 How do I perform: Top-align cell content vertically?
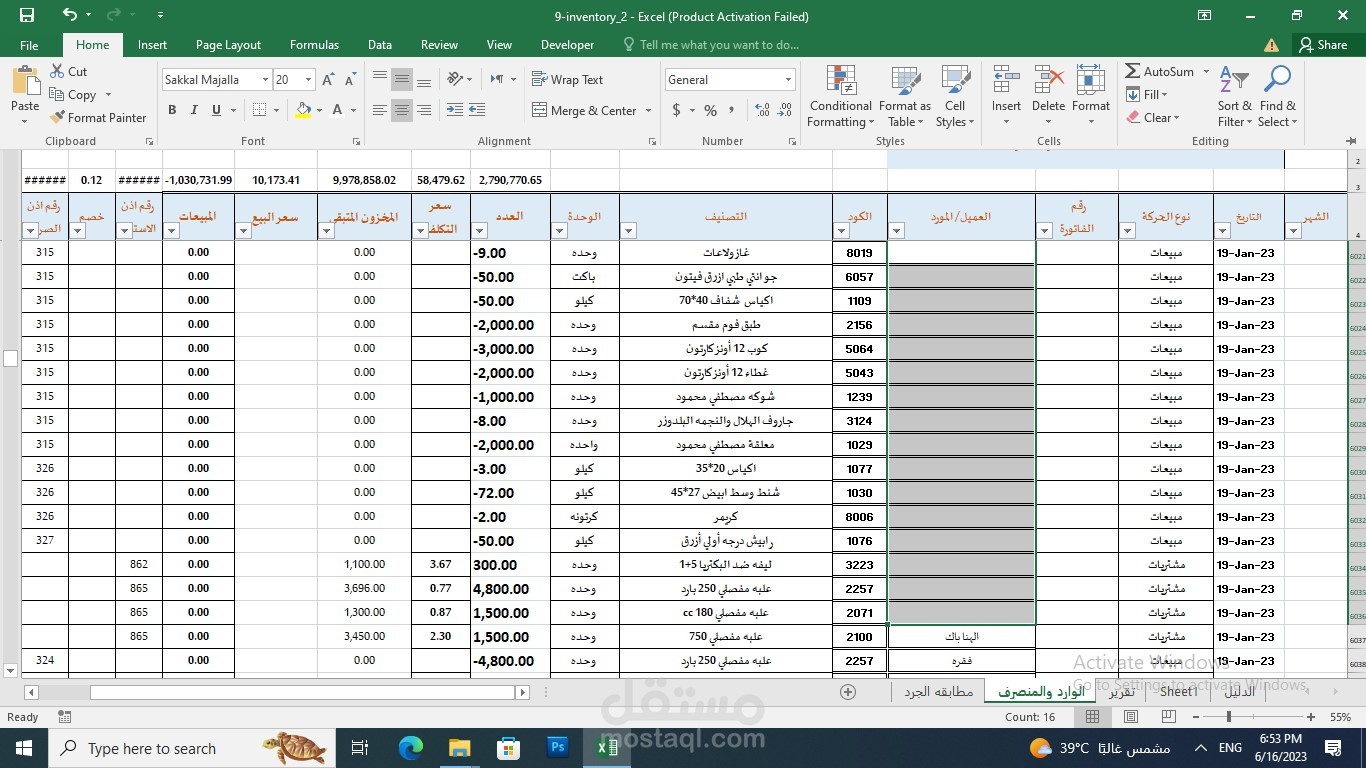pyautogui.click(x=380, y=79)
